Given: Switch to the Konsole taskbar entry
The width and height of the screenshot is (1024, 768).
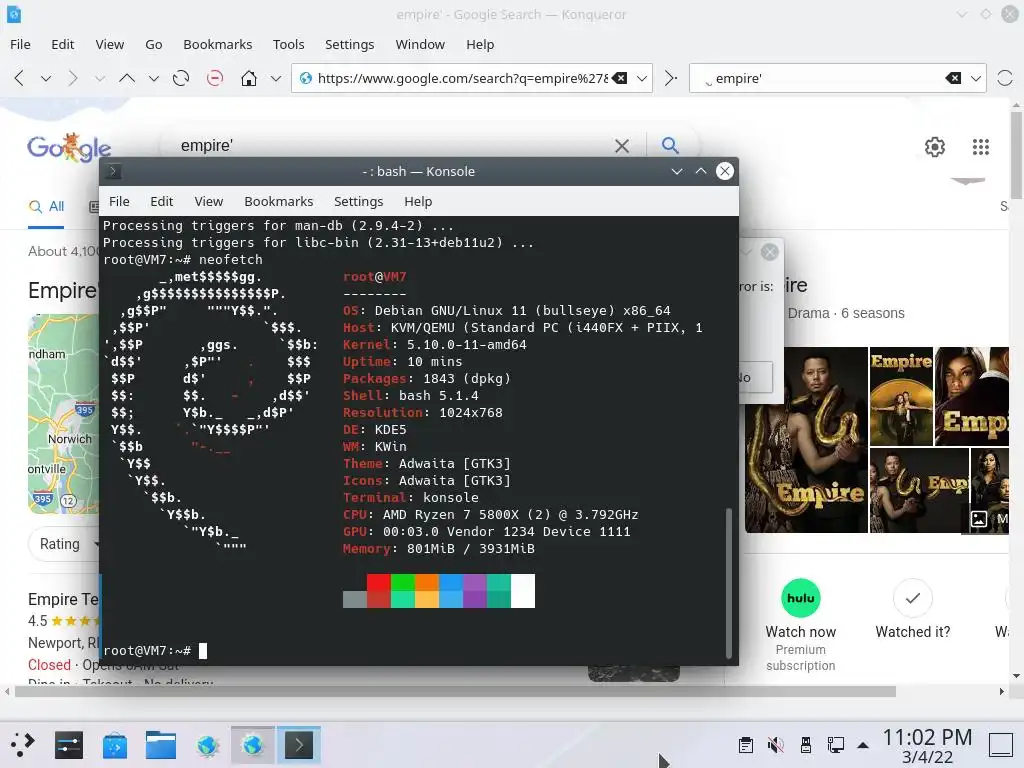Looking at the screenshot, I should pos(298,745).
